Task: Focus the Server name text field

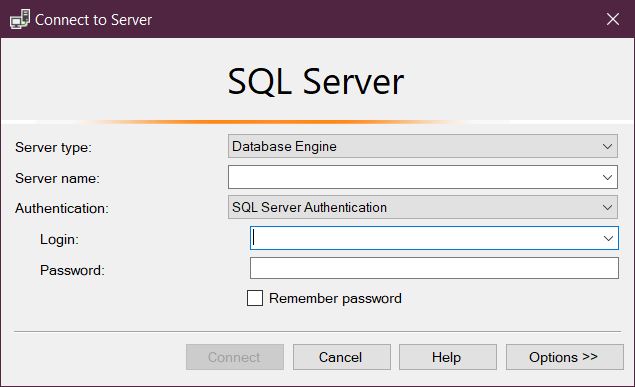Action: coord(414,177)
